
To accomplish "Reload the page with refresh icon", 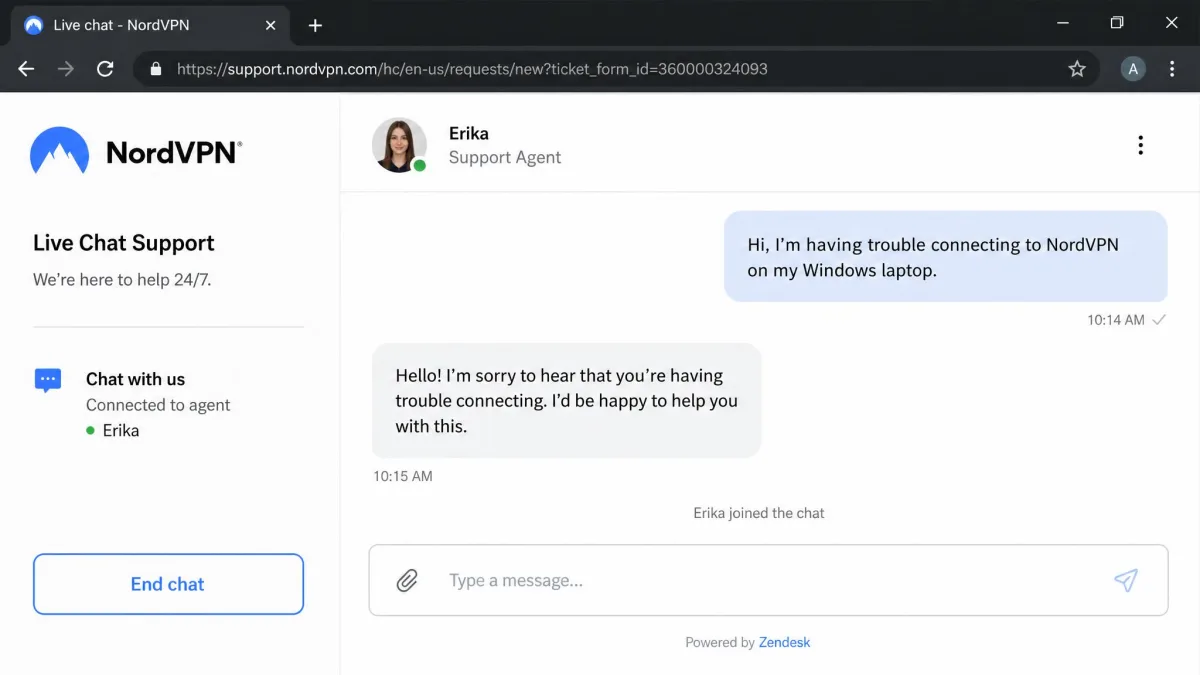I will [105, 69].
